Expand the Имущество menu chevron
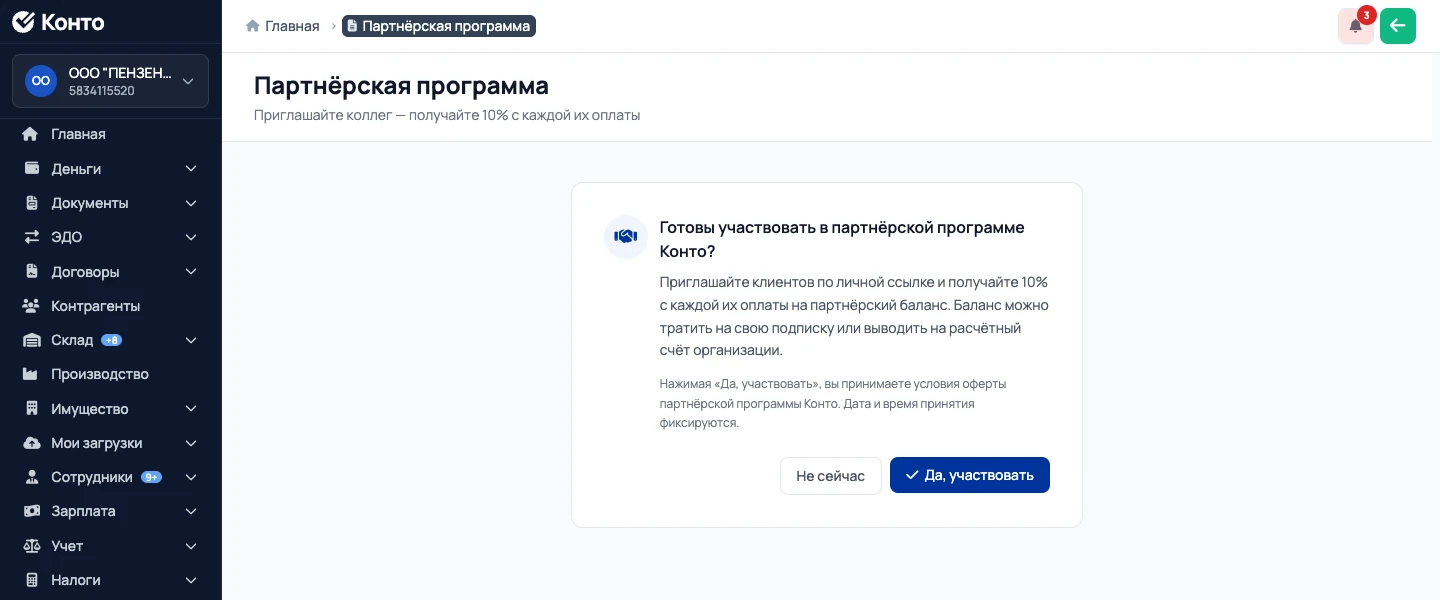 pyautogui.click(x=191, y=409)
